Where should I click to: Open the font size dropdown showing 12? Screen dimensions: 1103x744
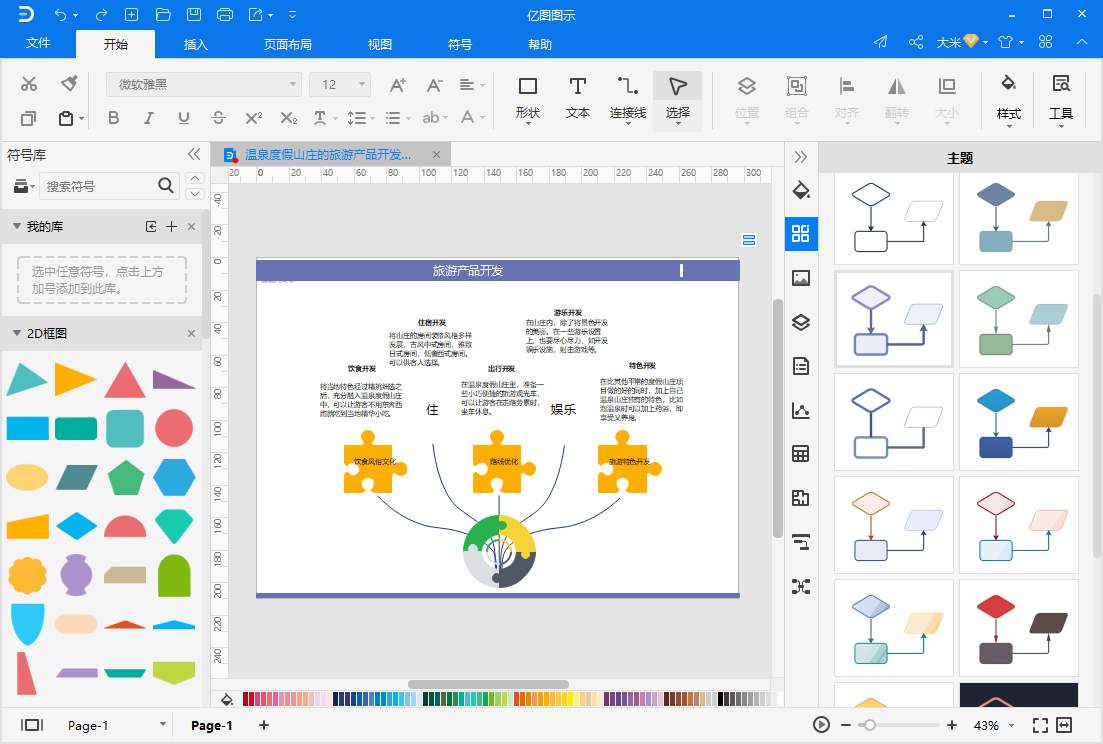pyautogui.click(x=340, y=84)
